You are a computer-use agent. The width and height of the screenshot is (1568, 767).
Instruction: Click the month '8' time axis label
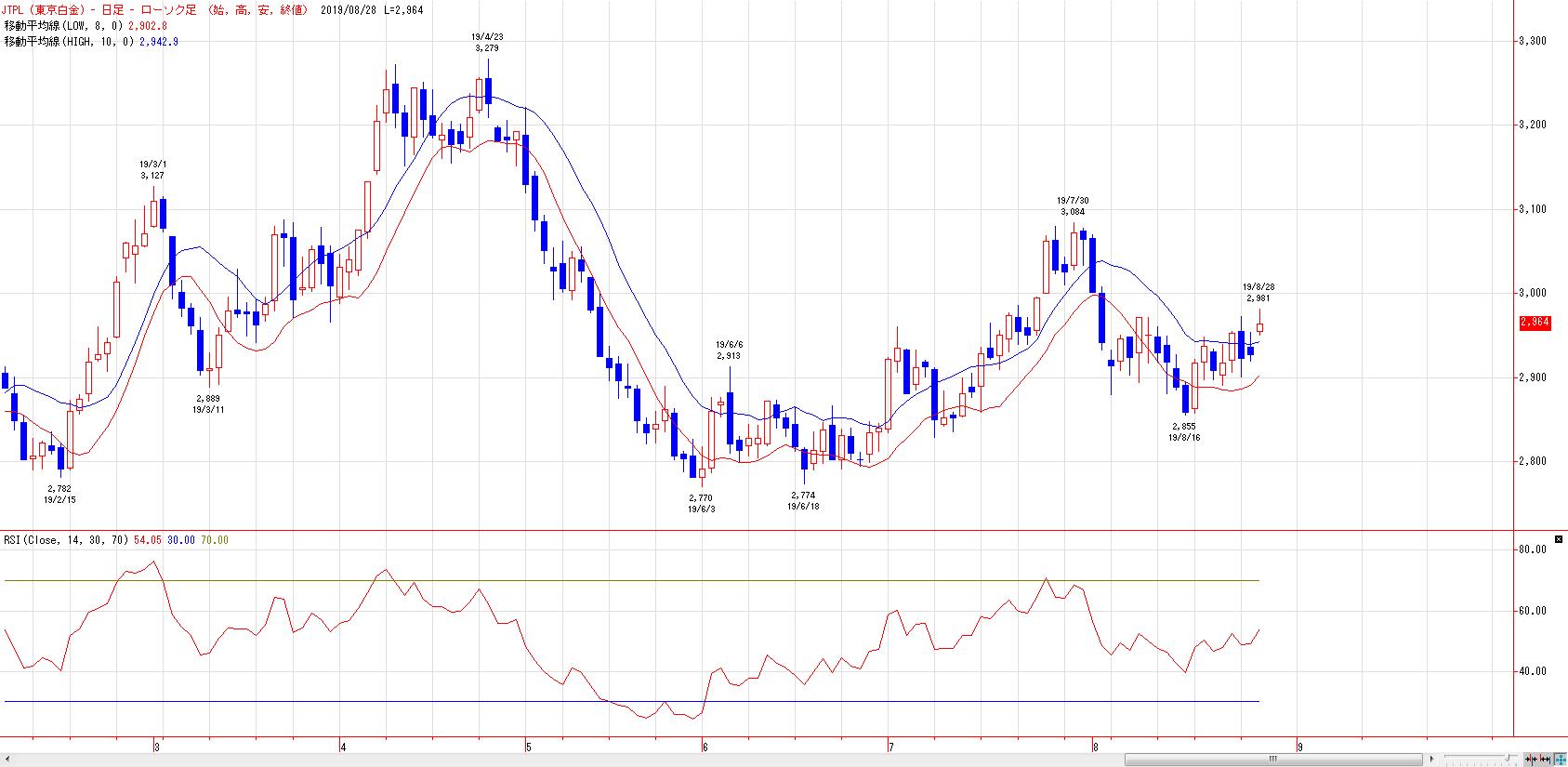coord(1096,747)
